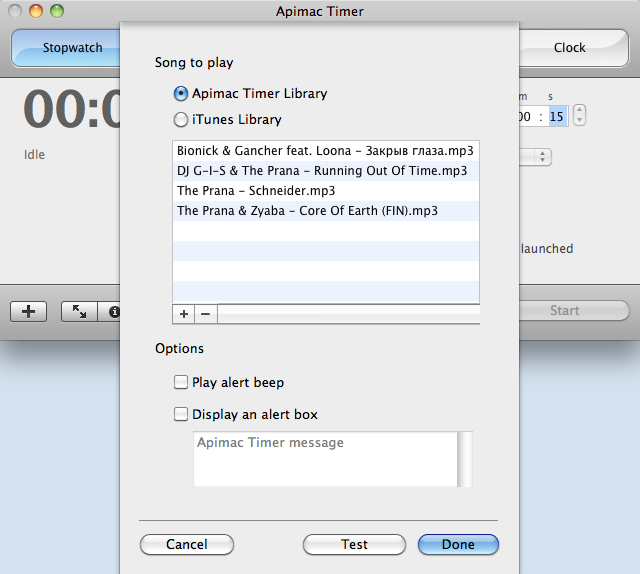Image resolution: width=640 pixels, height=574 pixels.
Task: Click the green zoom window button
Action: 57,11
